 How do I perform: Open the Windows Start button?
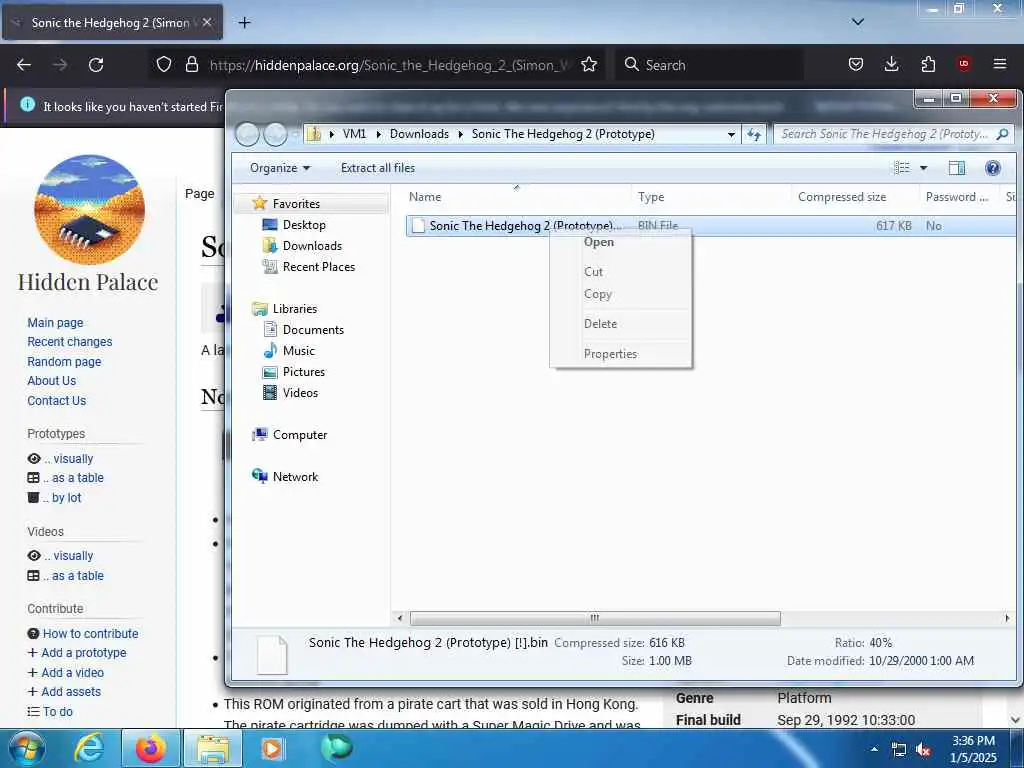coord(27,748)
